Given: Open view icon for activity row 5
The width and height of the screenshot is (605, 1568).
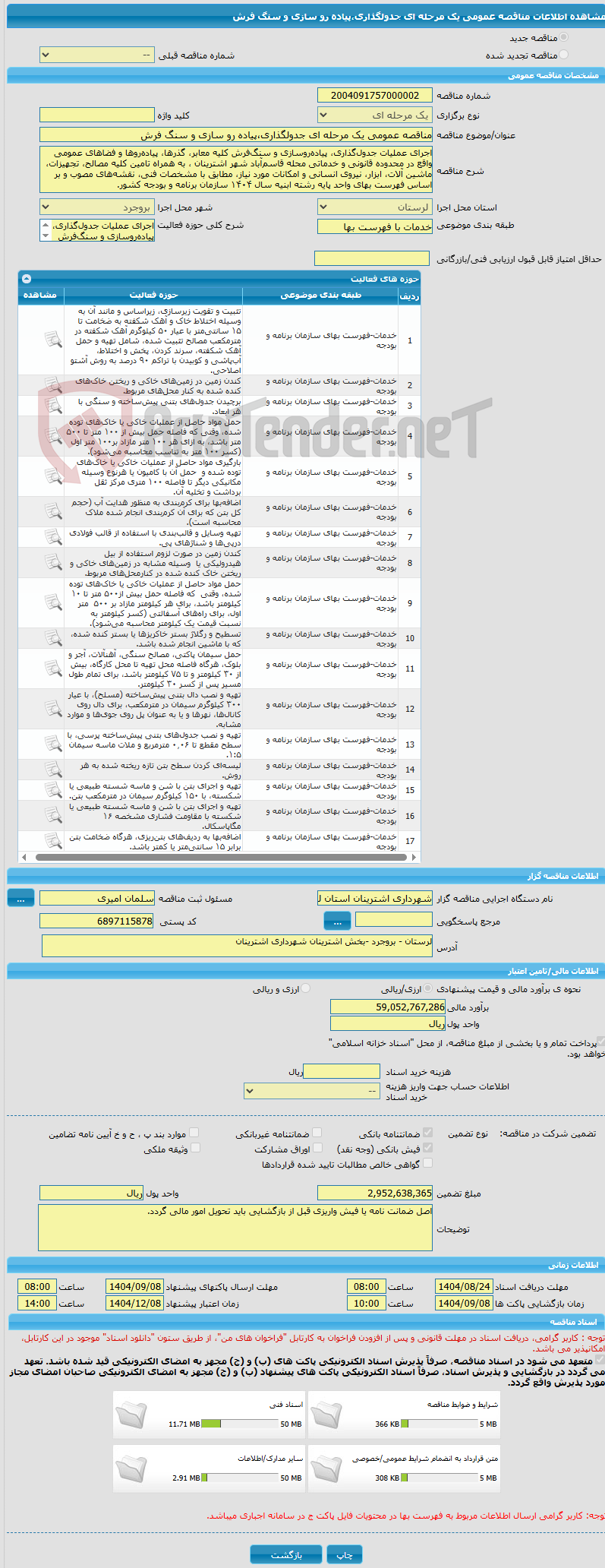Looking at the screenshot, I should tap(52, 476).
